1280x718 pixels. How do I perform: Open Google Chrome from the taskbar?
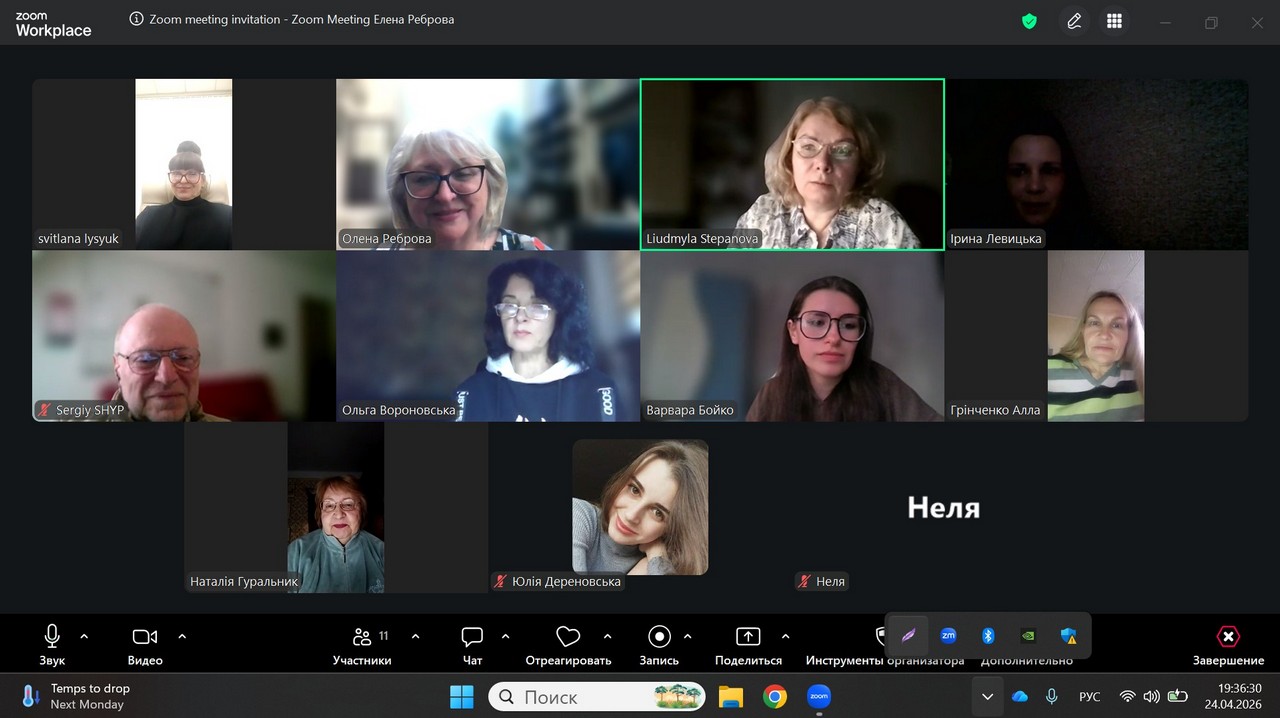(x=775, y=696)
